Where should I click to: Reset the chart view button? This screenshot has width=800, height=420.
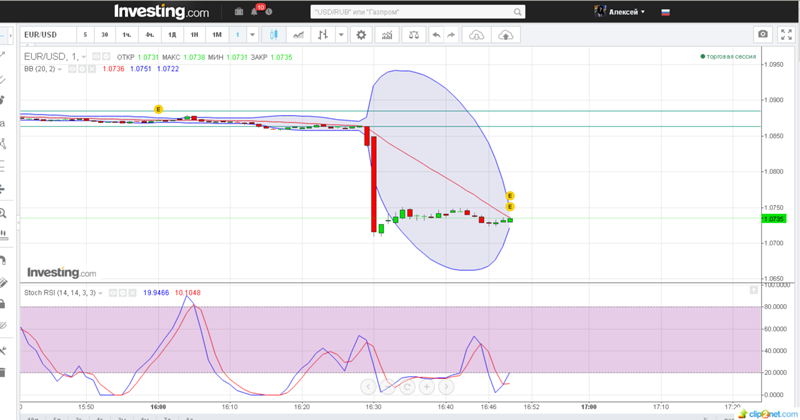pos(407,387)
